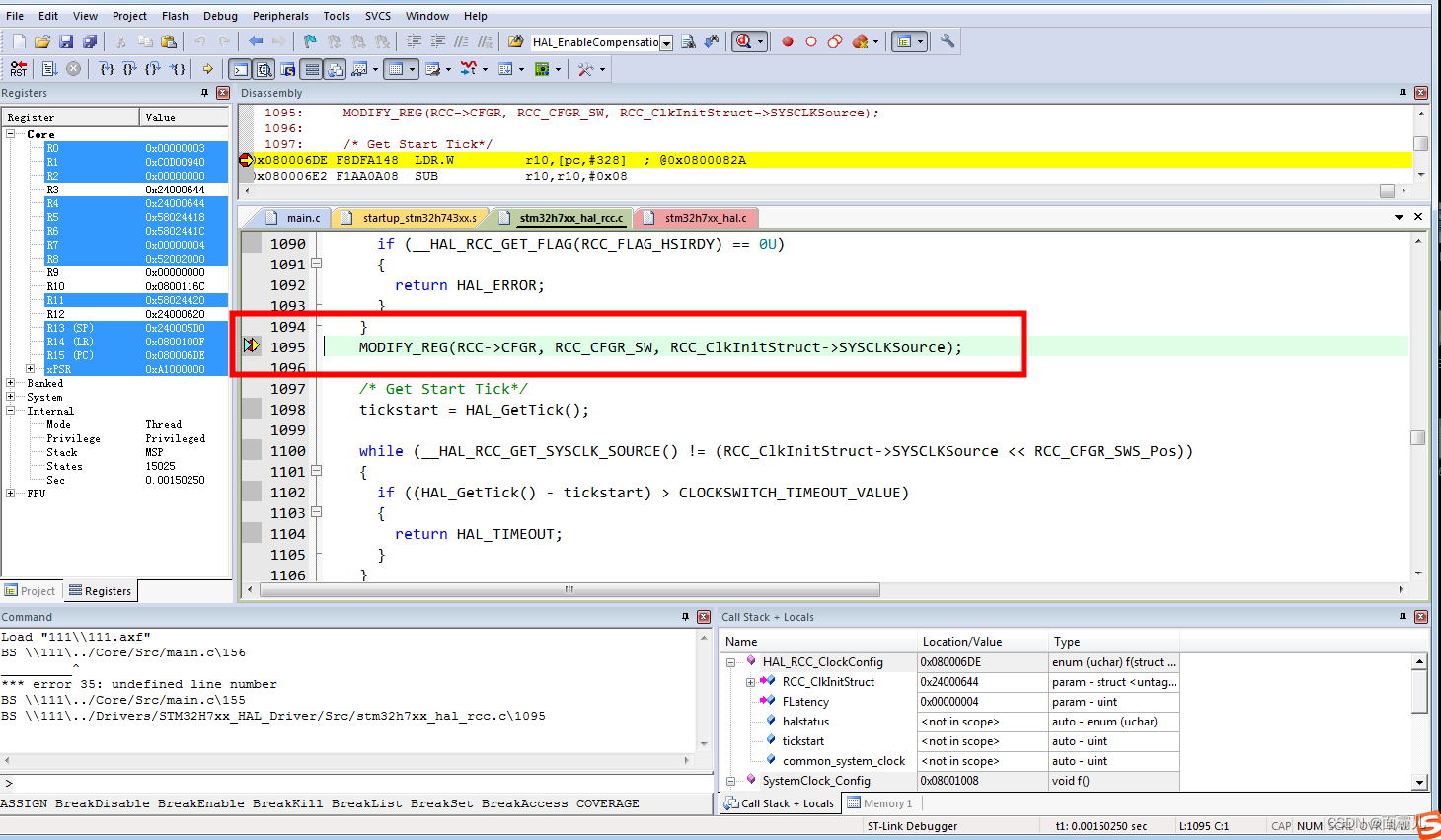Expand RCC_ClkInitStruct in the Call Stack
Image resolution: width=1441 pixels, height=840 pixels.
750,681
